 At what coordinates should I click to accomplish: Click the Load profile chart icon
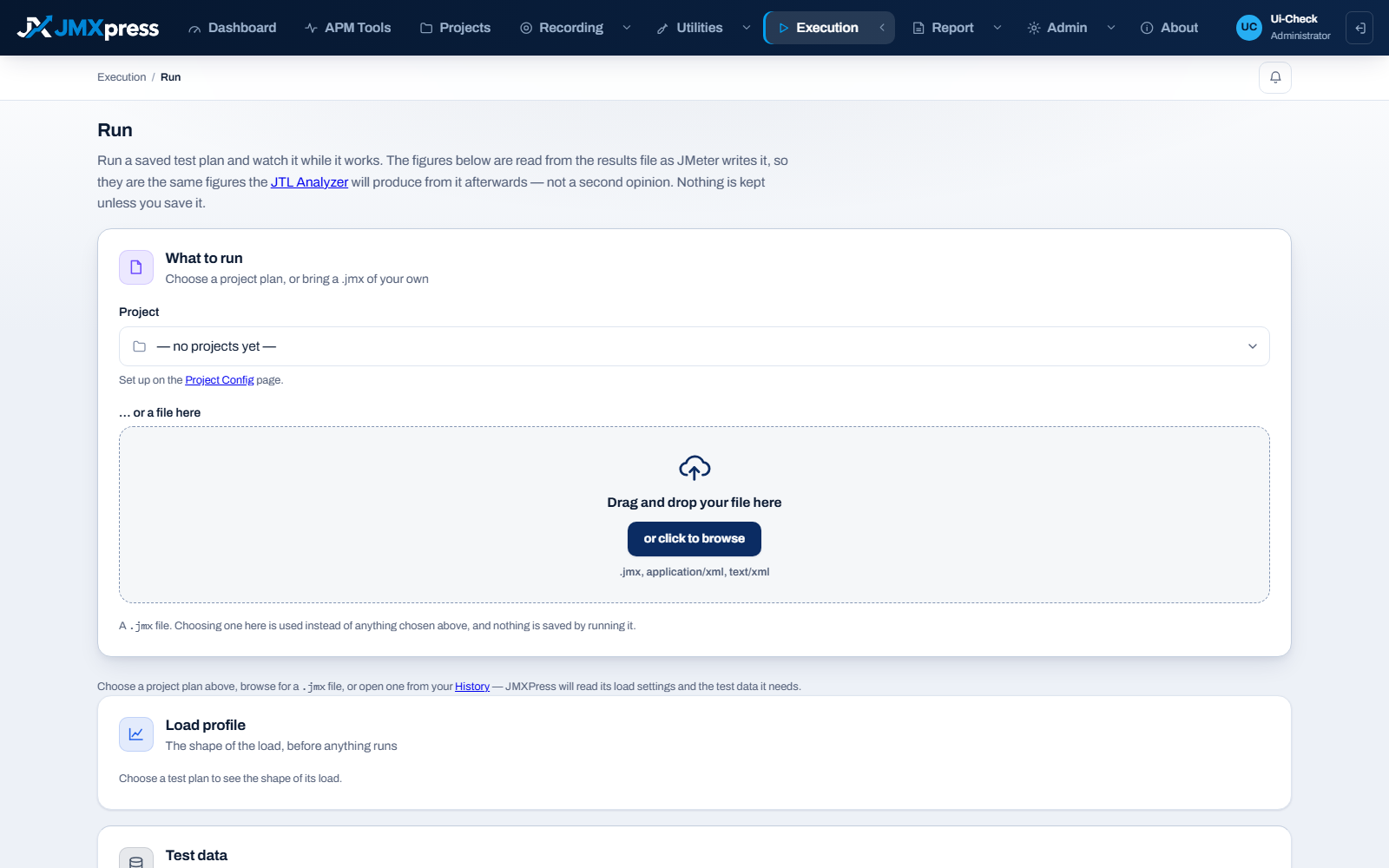coord(136,734)
